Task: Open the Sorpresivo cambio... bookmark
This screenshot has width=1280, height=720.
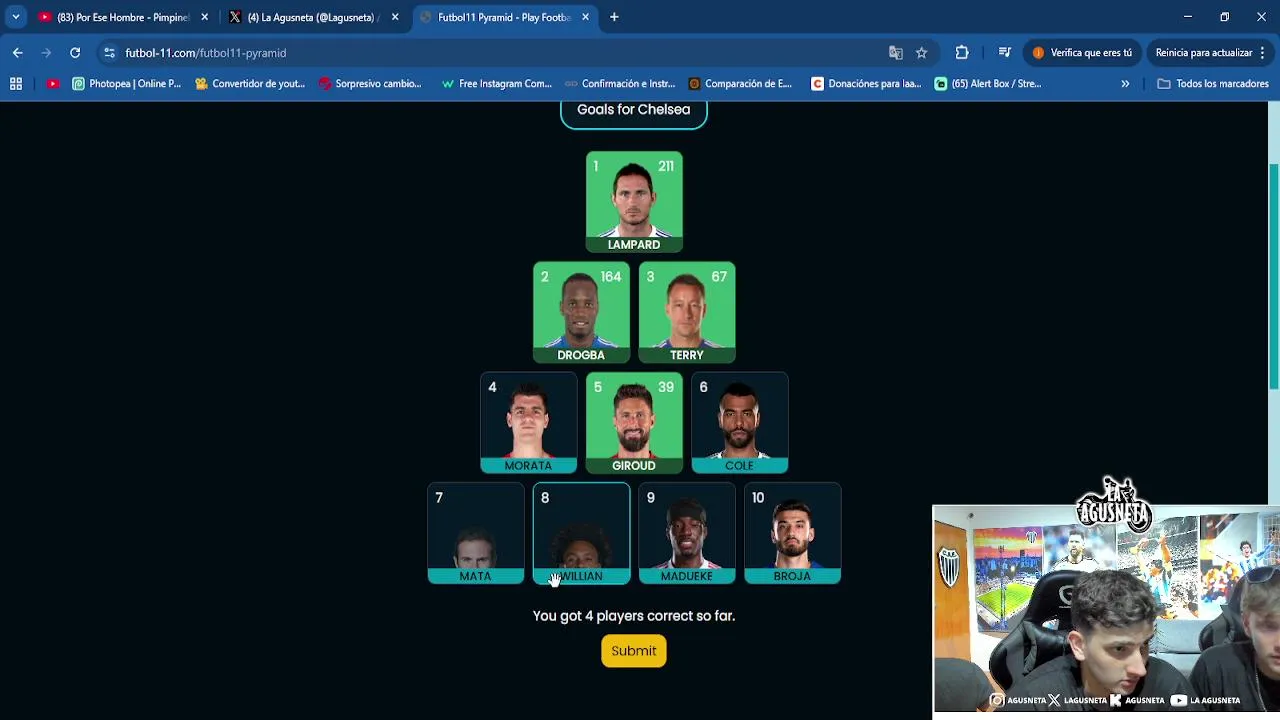Action: click(370, 84)
